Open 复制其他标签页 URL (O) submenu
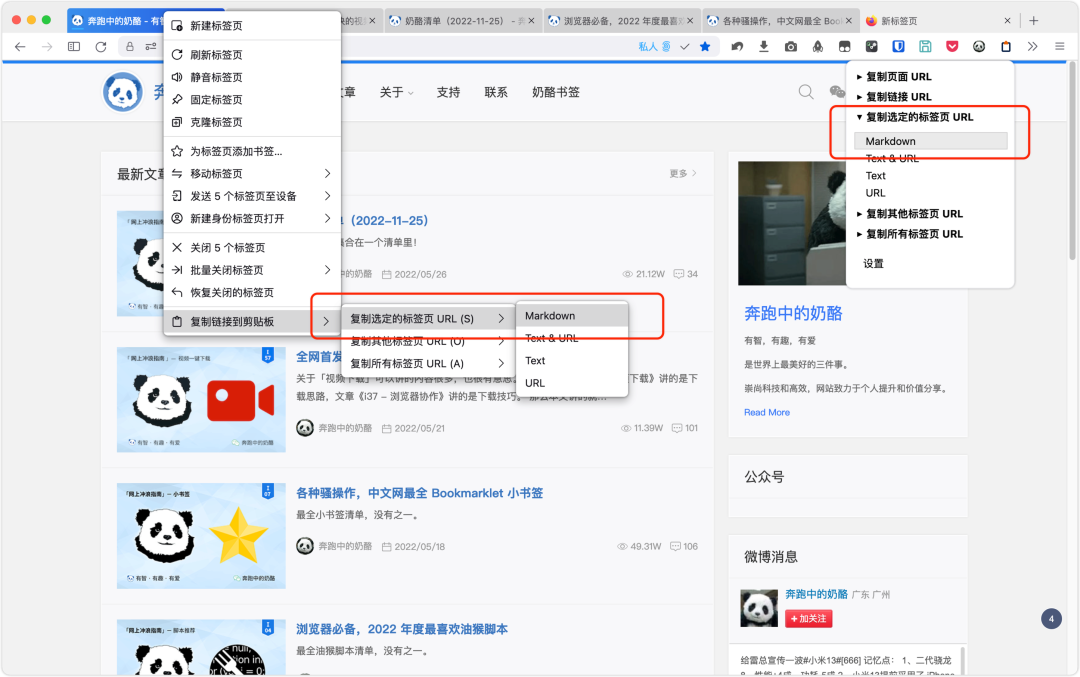1080x677 pixels. click(x=428, y=341)
